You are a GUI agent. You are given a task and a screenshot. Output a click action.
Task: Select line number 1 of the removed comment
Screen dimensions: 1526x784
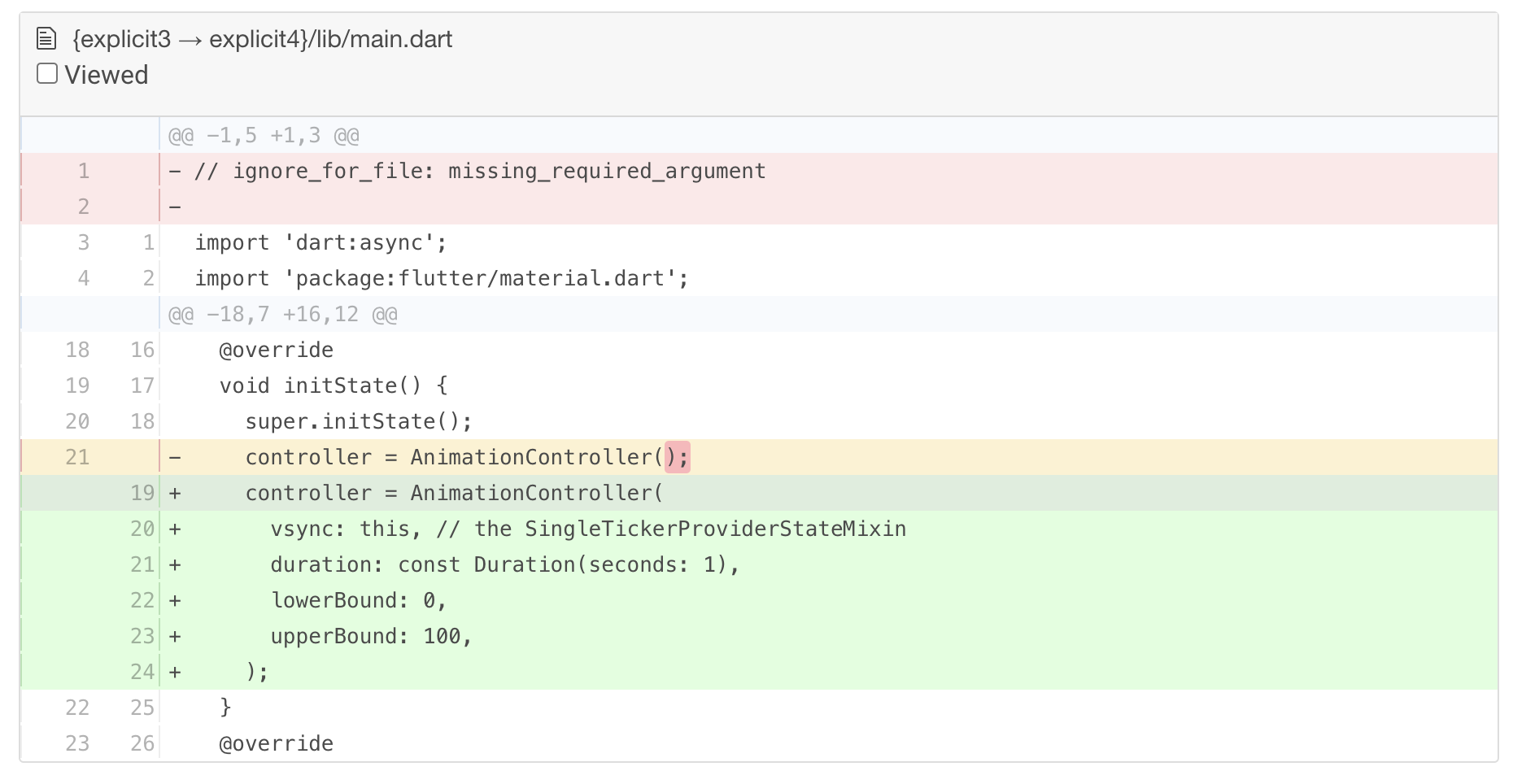click(83, 171)
